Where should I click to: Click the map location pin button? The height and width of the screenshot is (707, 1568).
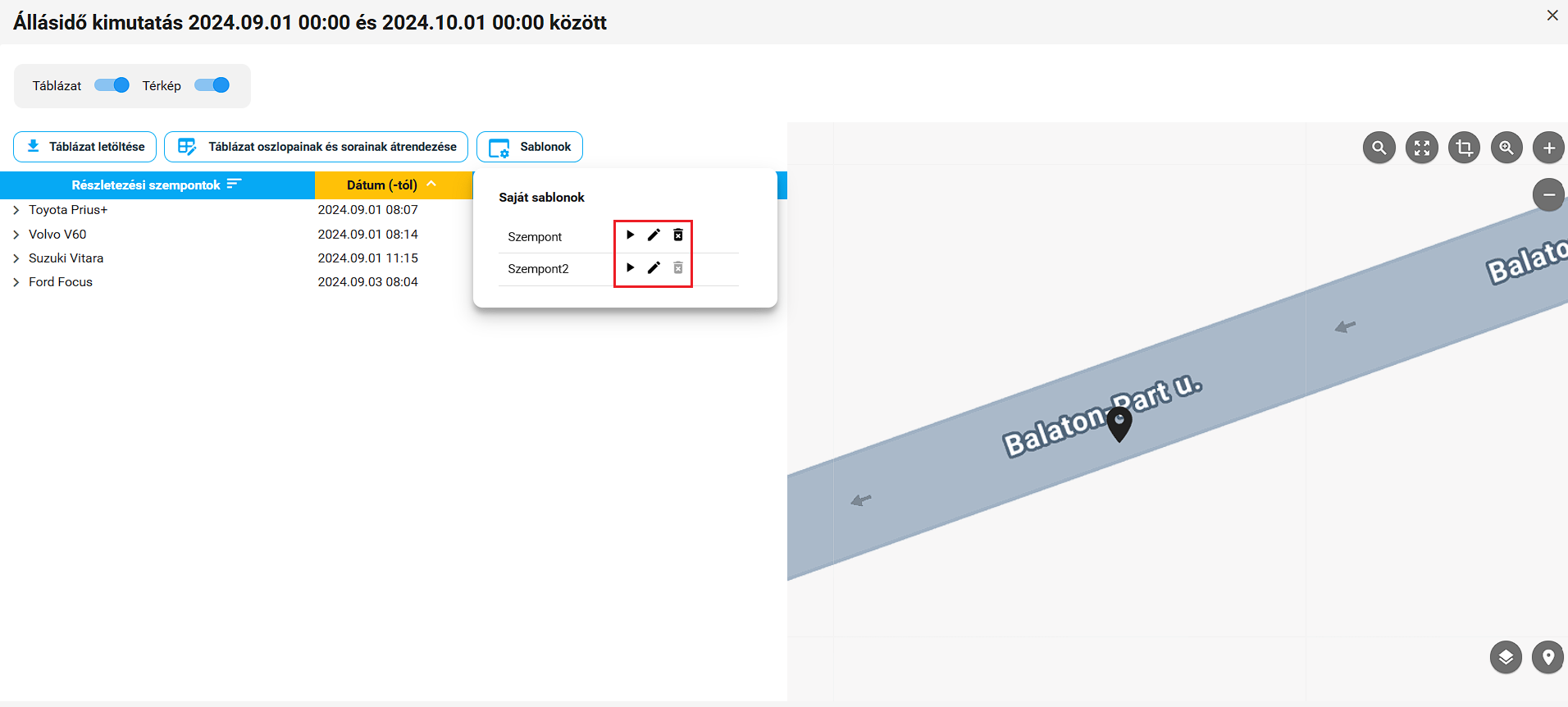click(1548, 657)
